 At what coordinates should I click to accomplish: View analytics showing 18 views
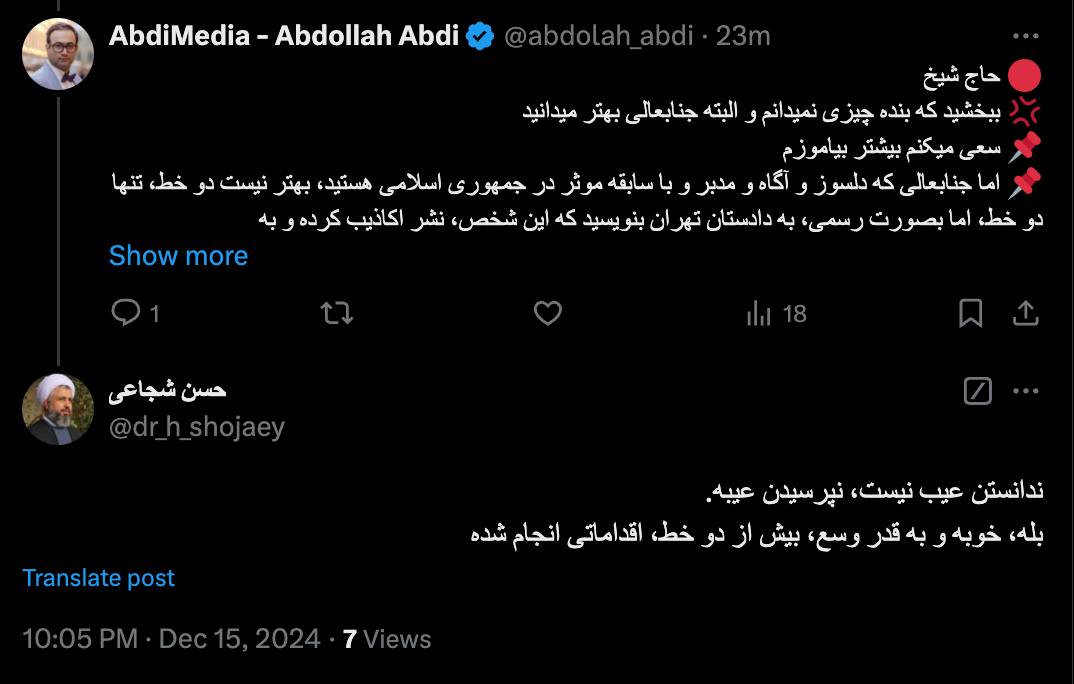pyautogui.click(x=777, y=314)
